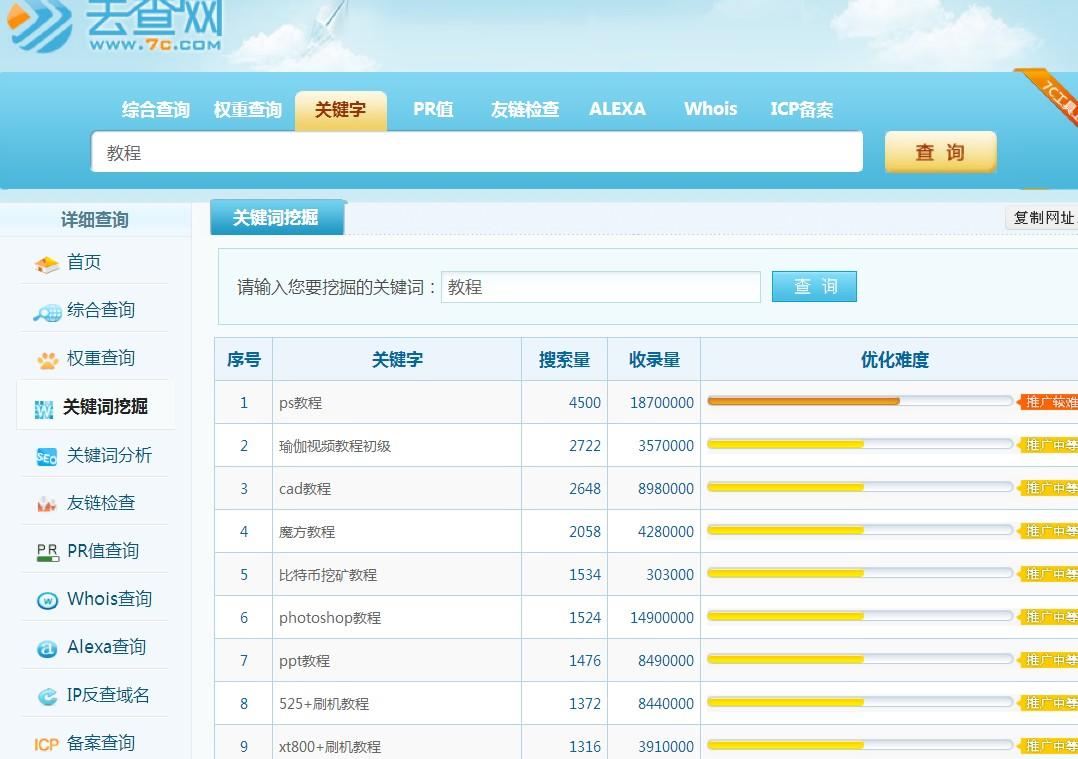
Task: Click the 关键字 column header
Action: tap(397, 360)
